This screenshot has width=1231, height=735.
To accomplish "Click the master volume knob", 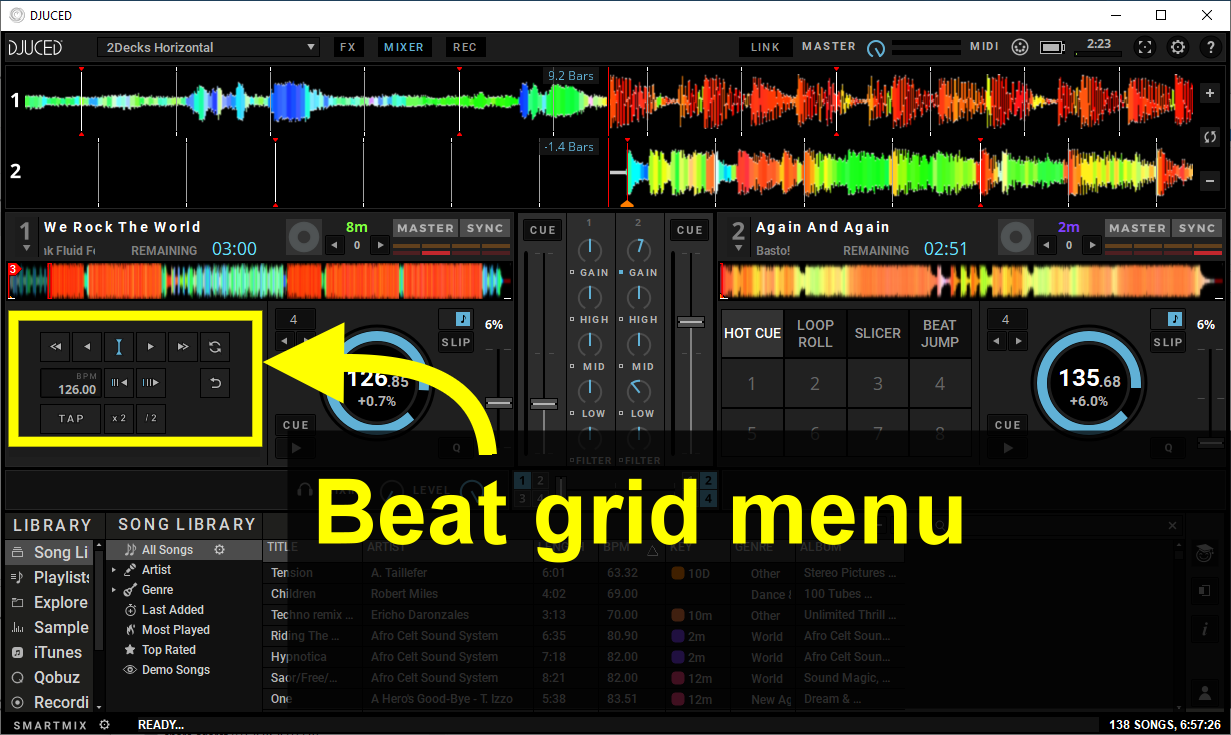I will coord(876,48).
